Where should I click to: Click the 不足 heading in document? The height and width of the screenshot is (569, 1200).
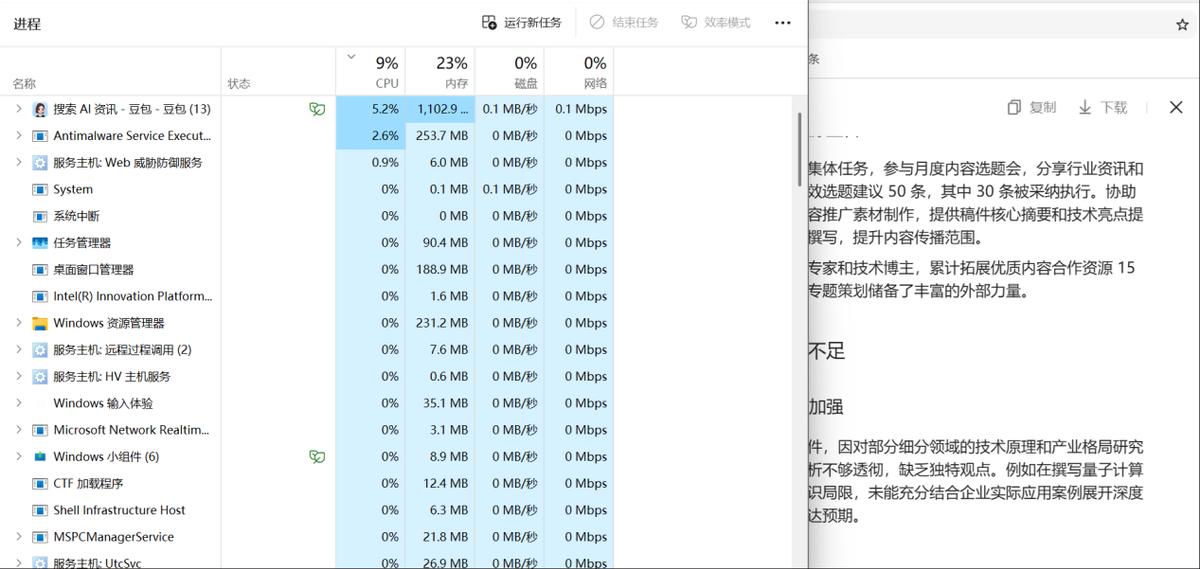coord(827,351)
